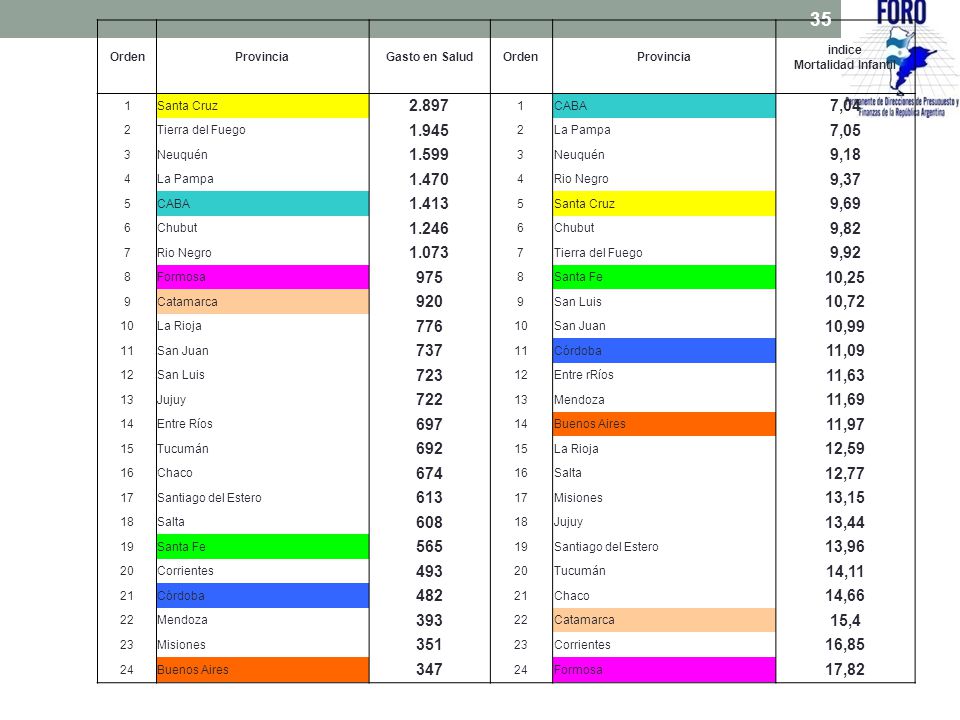Viewport: 960px width, 720px height.
Task: Click value 737 for San Juan
Action: (429, 350)
